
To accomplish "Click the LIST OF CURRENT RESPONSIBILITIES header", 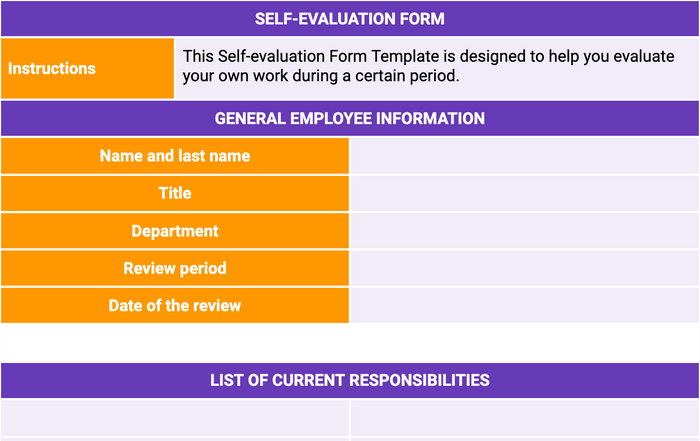I will coord(350,380).
